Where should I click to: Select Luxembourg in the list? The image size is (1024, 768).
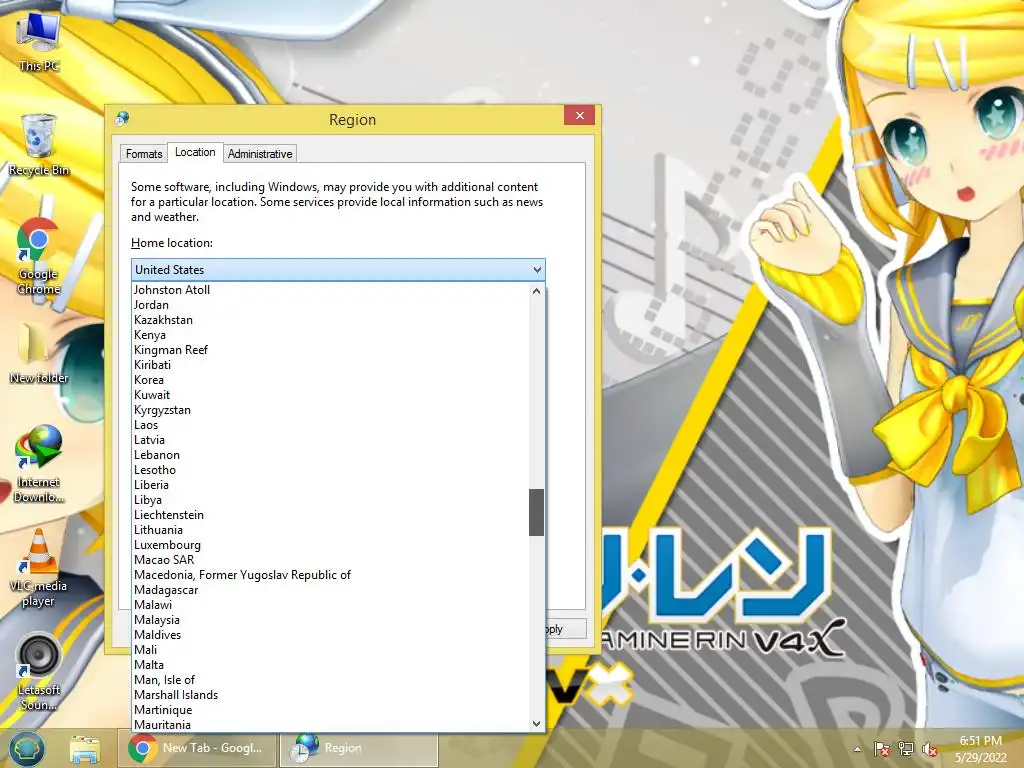coord(330,545)
